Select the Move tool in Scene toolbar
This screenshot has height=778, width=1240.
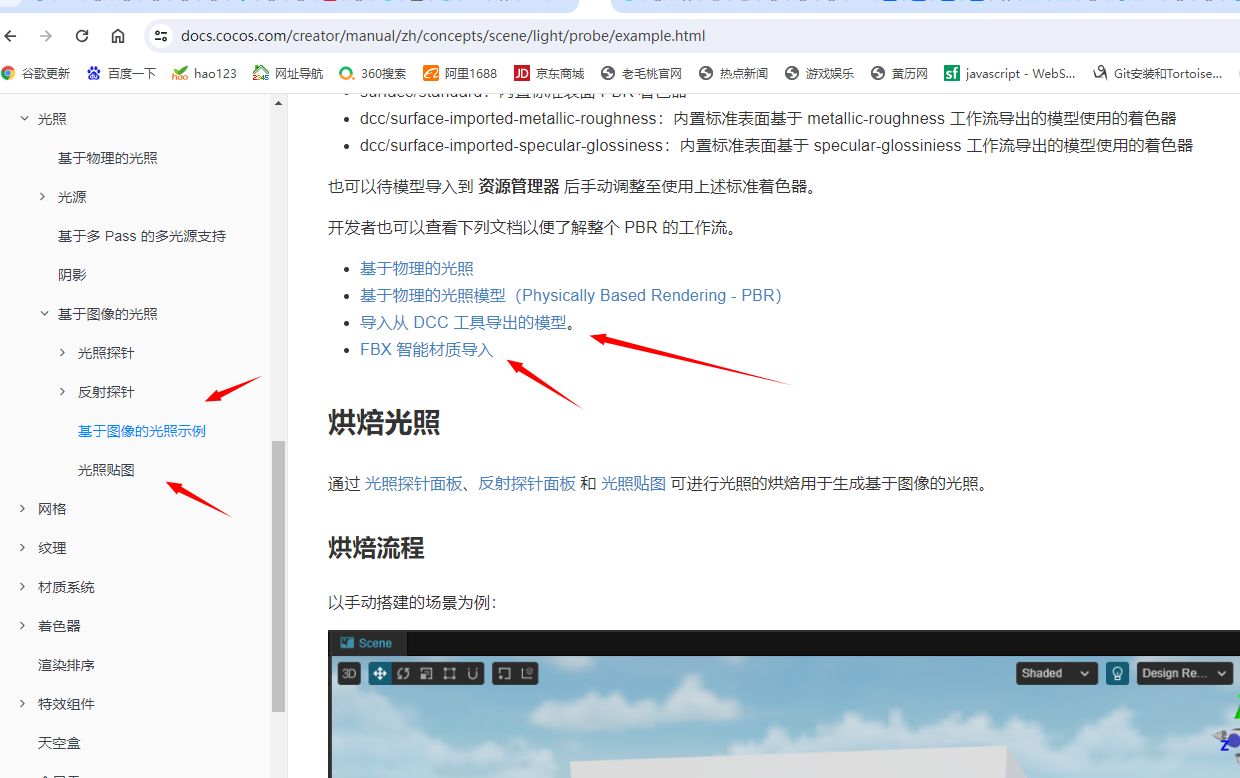[x=380, y=673]
